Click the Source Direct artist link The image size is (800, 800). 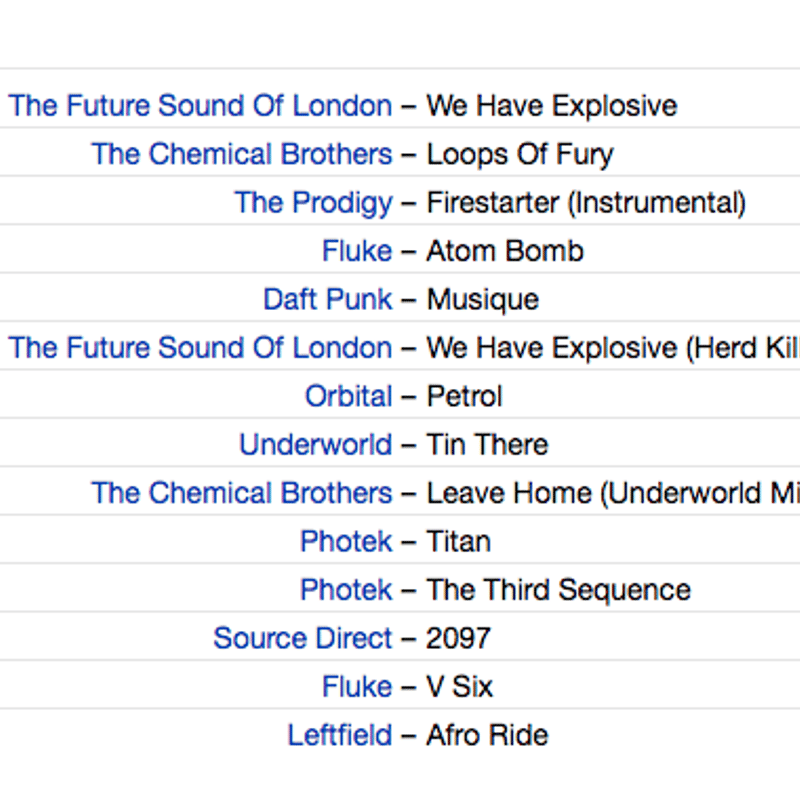(303, 638)
